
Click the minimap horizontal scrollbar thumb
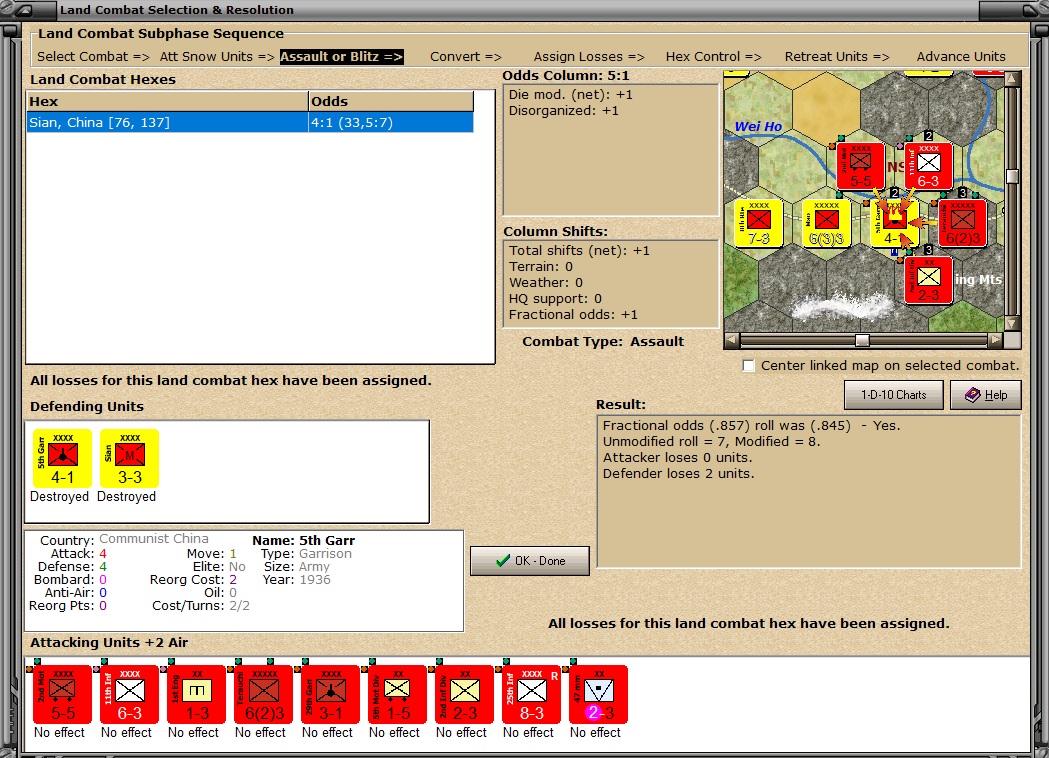(862, 340)
